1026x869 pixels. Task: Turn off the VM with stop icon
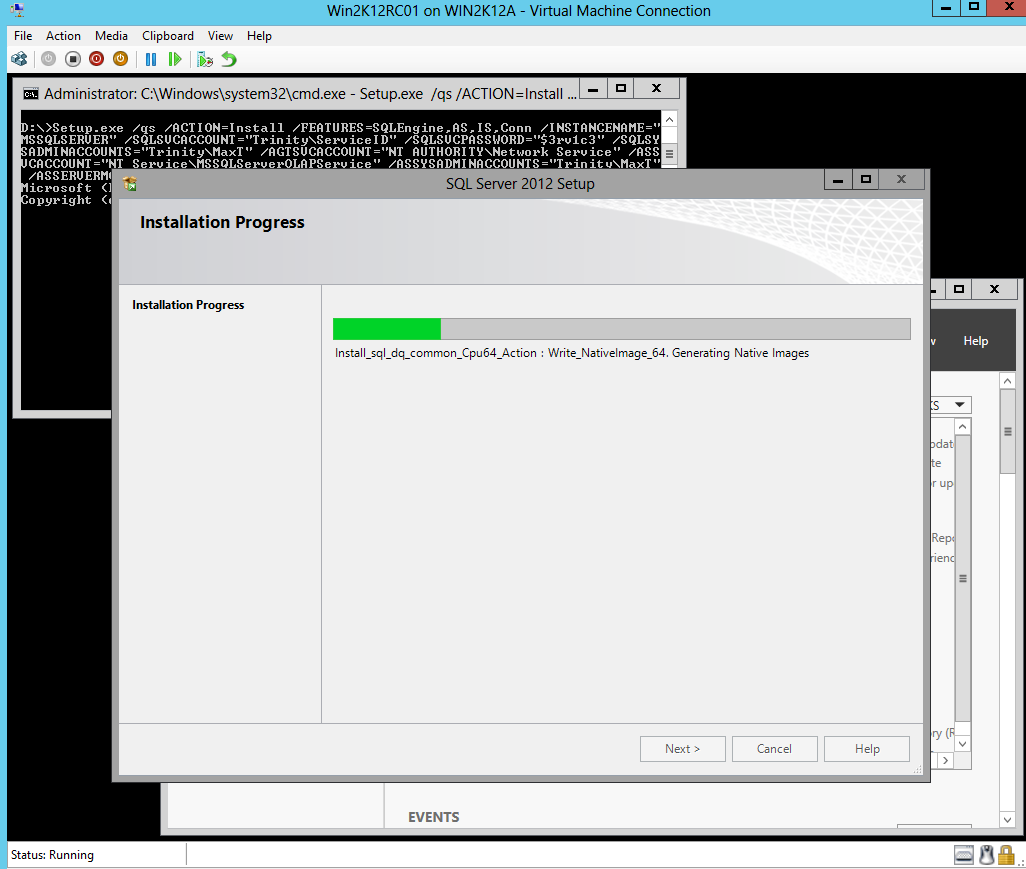(73, 60)
